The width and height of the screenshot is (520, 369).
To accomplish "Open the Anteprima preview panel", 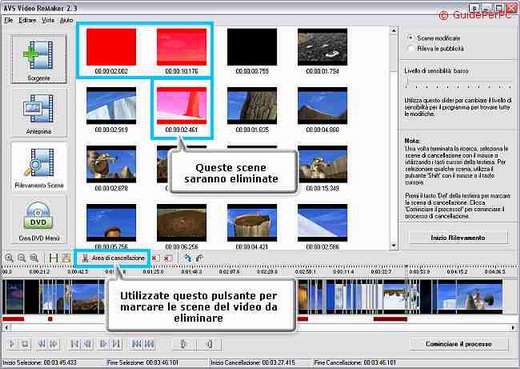I will pyautogui.click(x=39, y=112).
